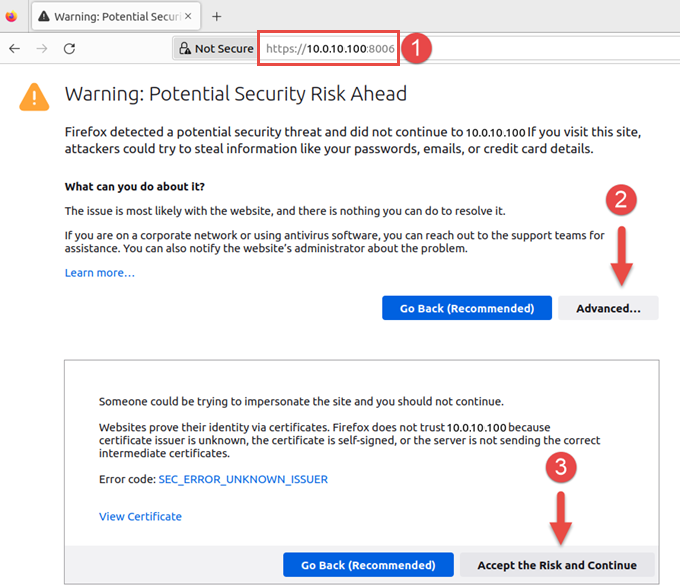Click the Firefox logo icon in the title bar

(11, 16)
